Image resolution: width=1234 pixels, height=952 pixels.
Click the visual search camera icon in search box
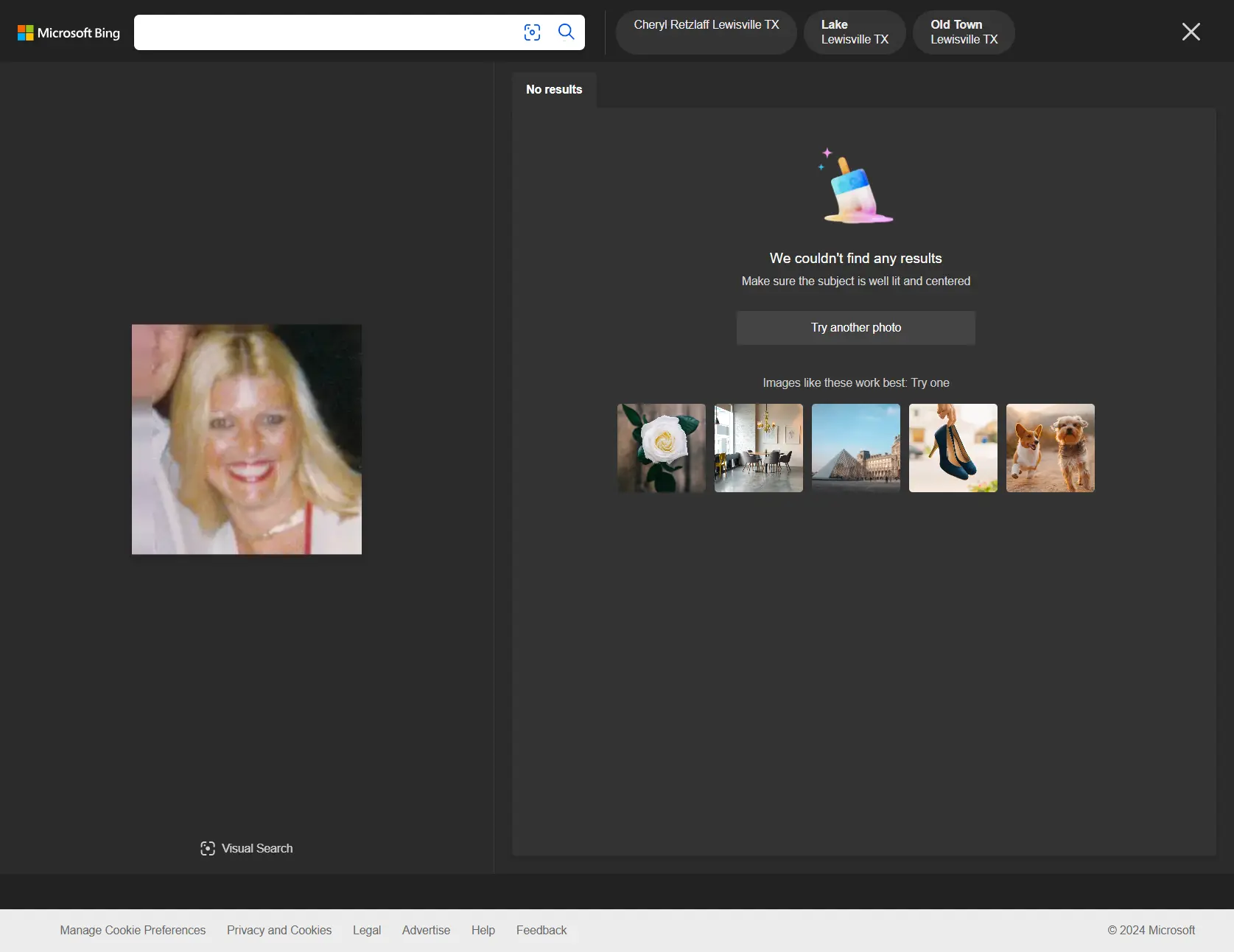click(532, 32)
